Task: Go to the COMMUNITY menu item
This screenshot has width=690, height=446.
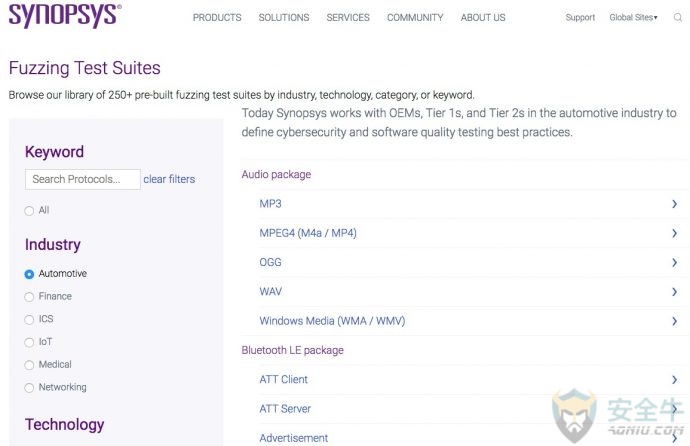Action: point(415,18)
